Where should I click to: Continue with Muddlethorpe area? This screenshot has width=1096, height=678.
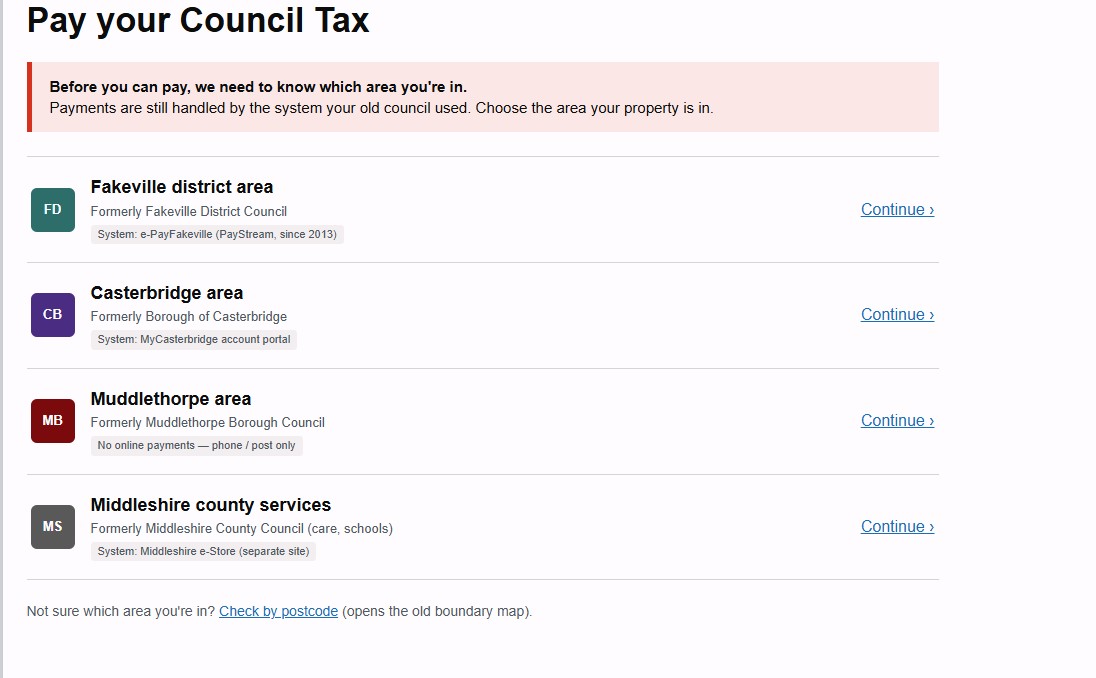pos(897,421)
